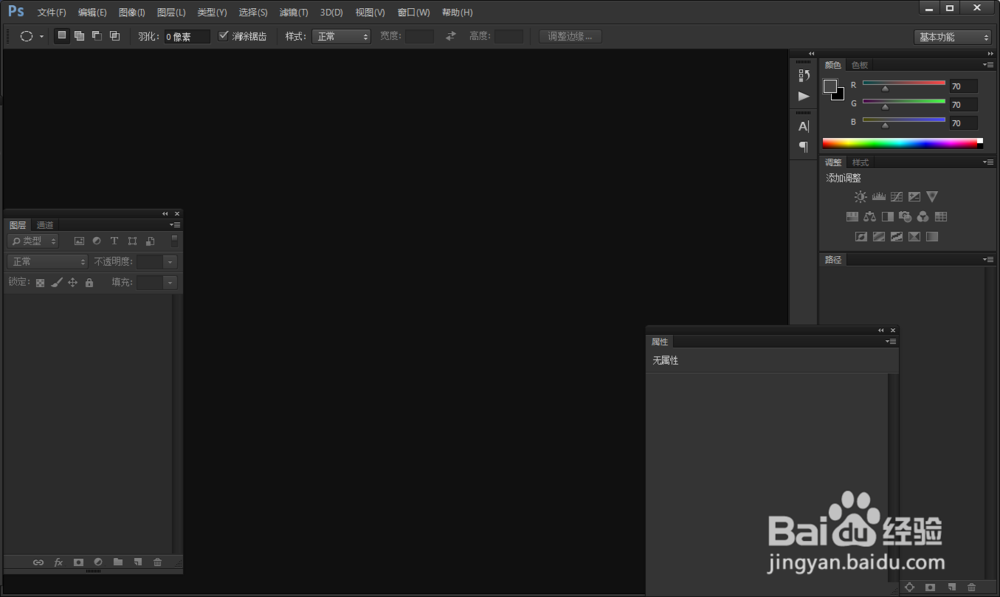Open the Color panel flyout menu
1000x597 pixels.
point(988,65)
